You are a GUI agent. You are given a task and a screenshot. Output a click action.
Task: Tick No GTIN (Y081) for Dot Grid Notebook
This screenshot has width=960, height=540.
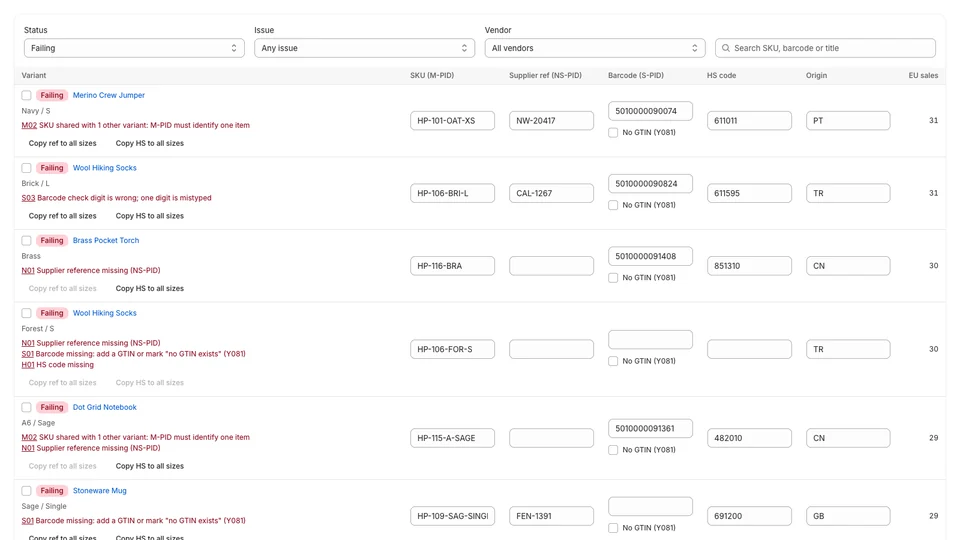pos(613,450)
